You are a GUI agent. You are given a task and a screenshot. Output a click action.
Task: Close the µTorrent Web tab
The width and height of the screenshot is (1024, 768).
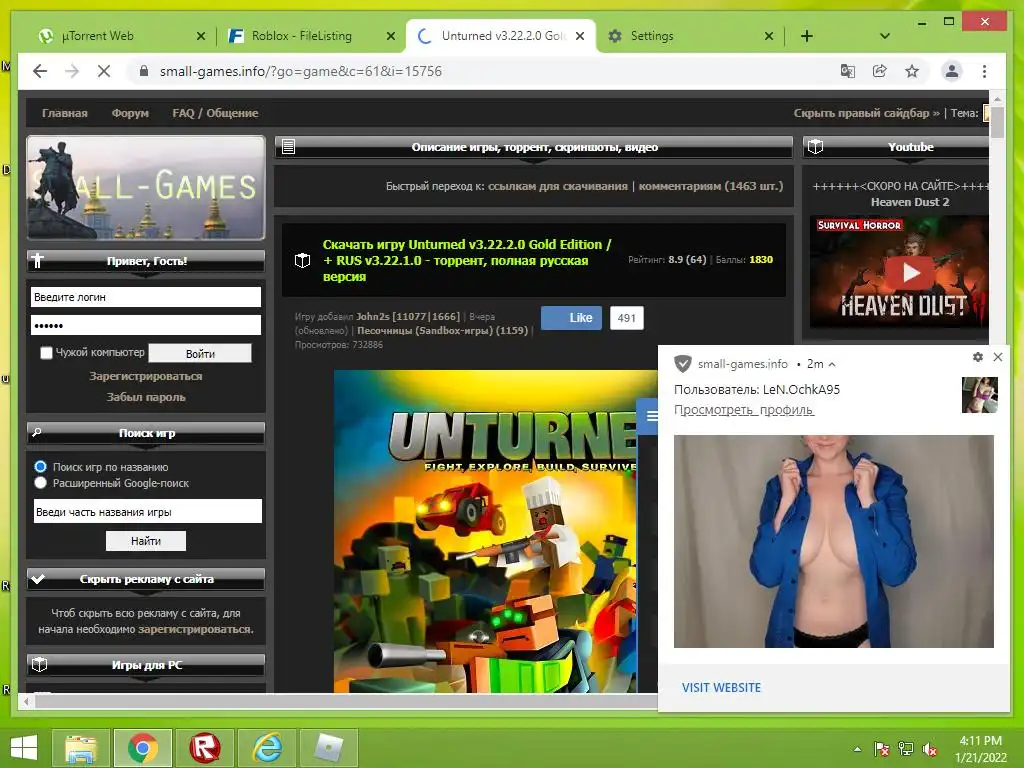[x=200, y=36]
